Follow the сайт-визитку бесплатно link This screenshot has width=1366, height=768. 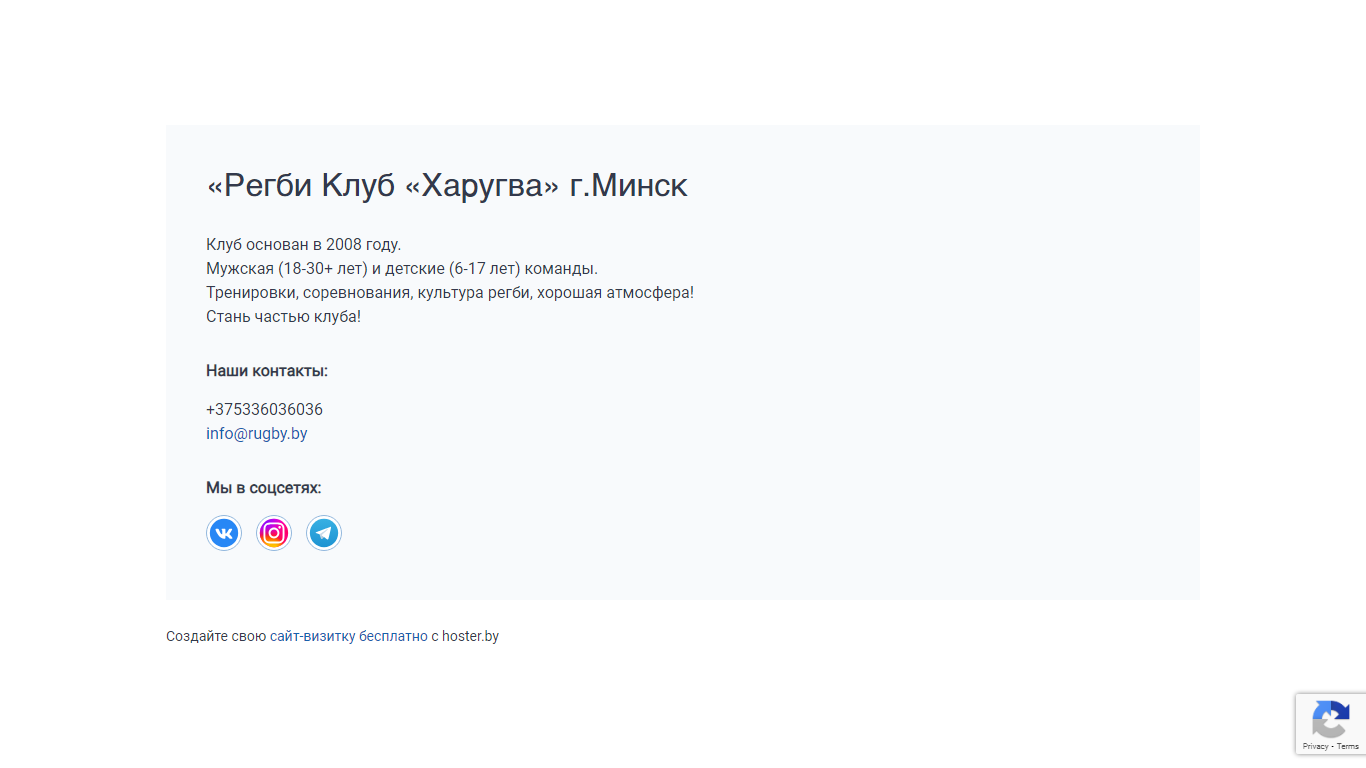tap(349, 636)
